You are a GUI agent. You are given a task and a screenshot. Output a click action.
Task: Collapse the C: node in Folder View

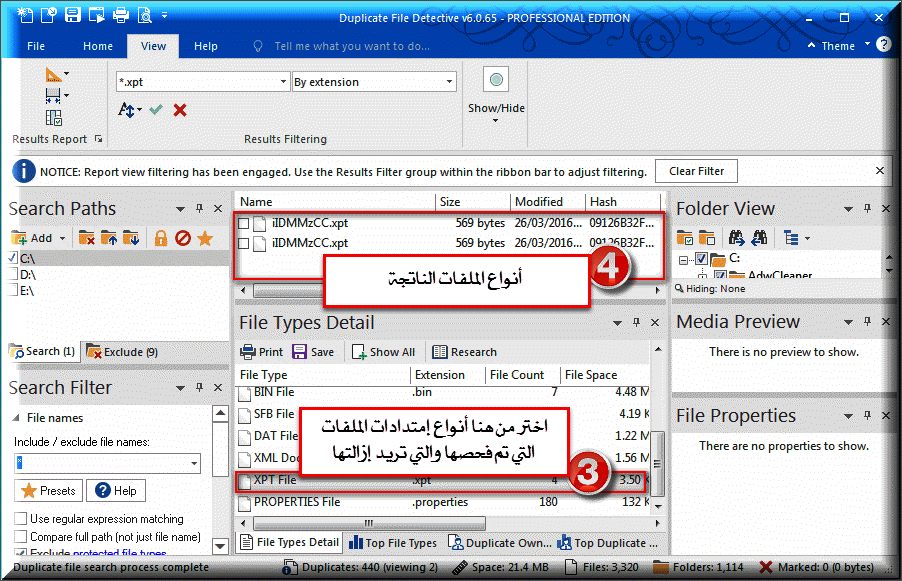(x=683, y=259)
